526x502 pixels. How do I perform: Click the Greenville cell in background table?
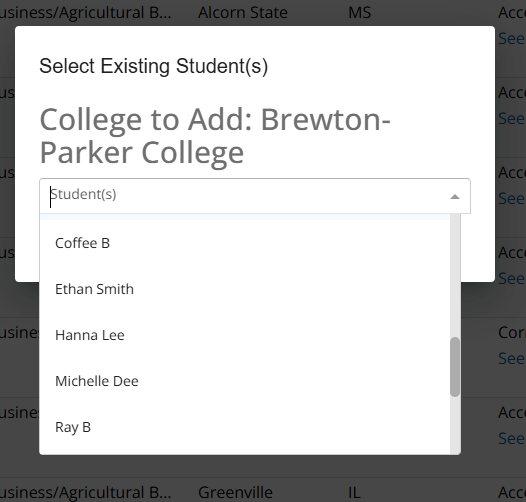tap(235, 493)
